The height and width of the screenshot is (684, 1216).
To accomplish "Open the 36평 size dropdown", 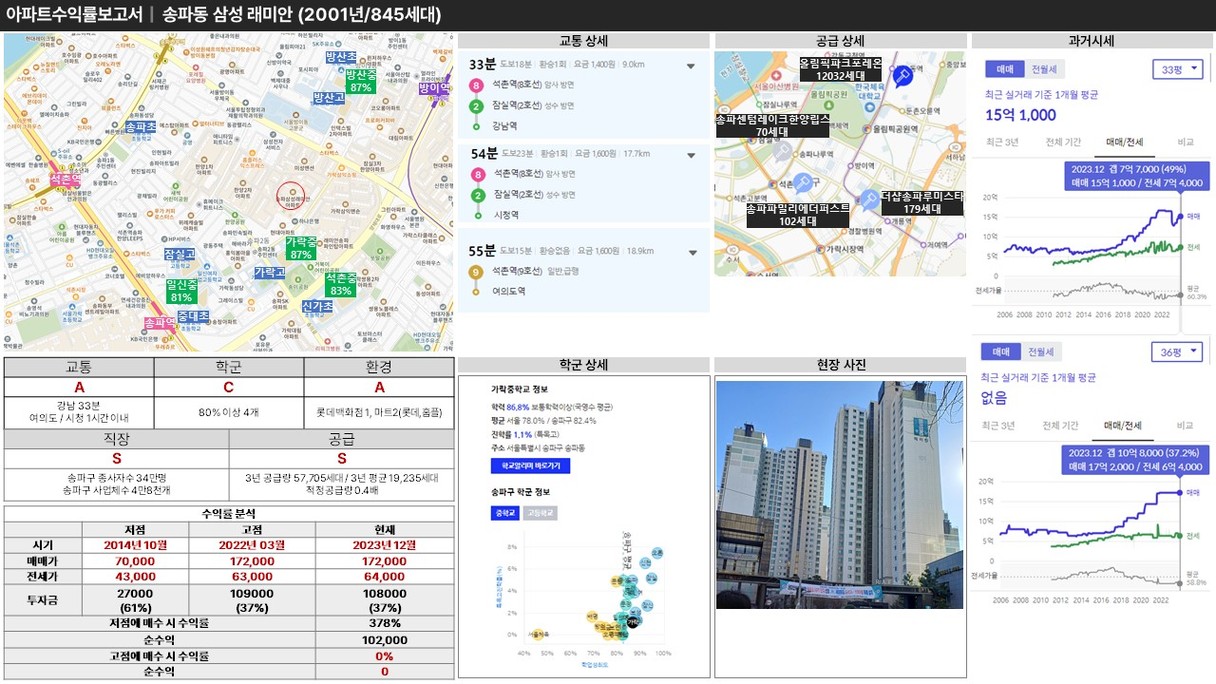I will point(1177,352).
